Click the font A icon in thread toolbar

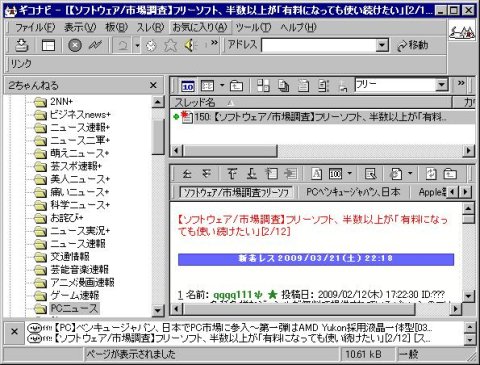click(316, 173)
